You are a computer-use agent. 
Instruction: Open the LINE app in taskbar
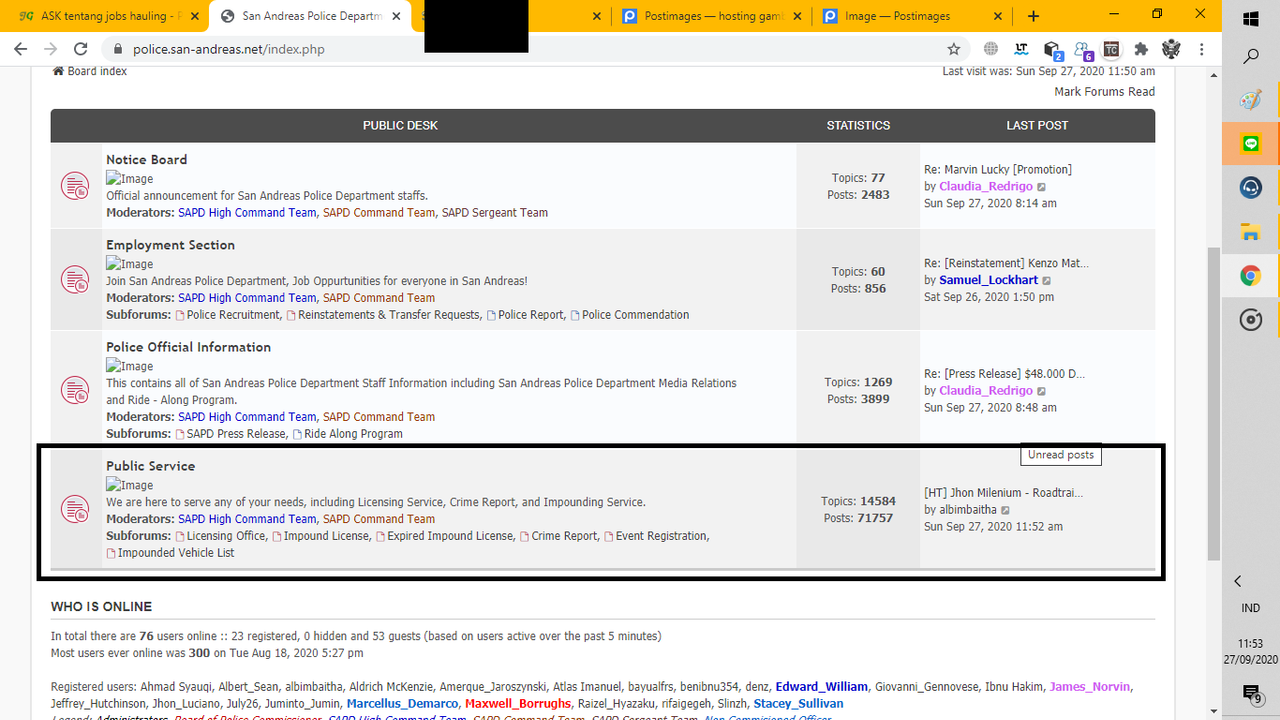tap(1250, 144)
